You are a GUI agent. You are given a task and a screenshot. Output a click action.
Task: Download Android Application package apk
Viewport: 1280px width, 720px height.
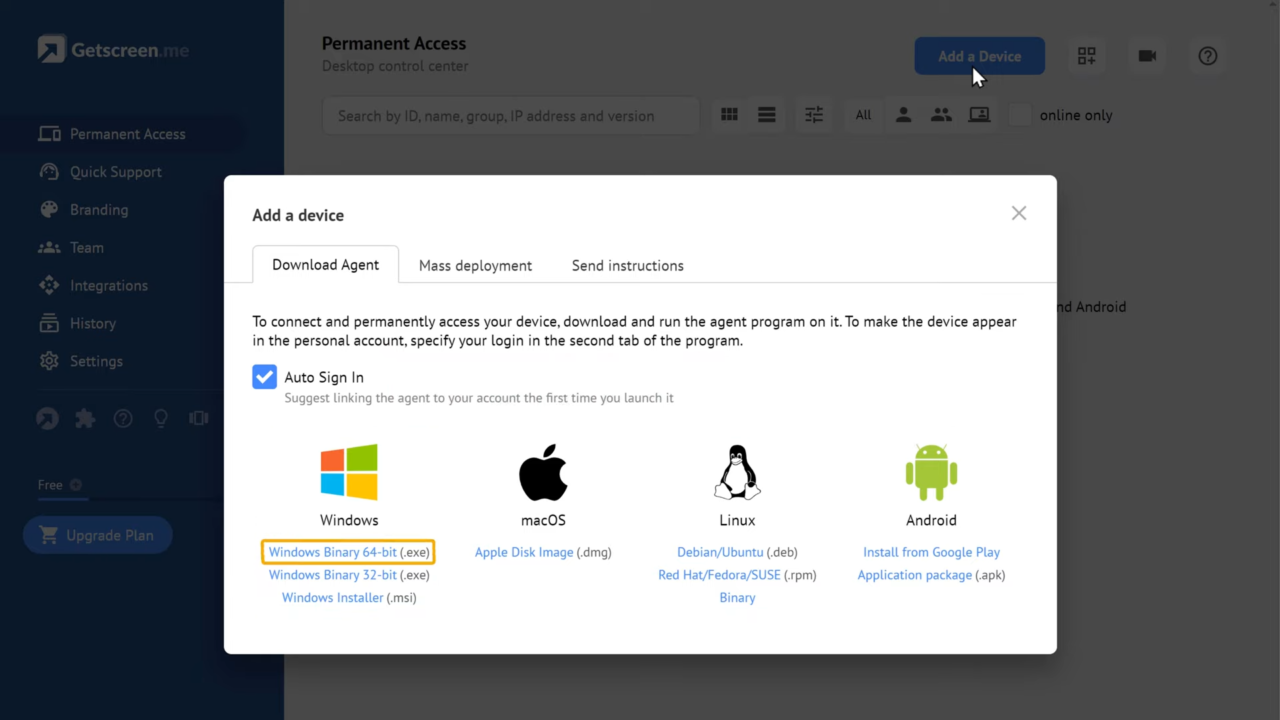931,575
